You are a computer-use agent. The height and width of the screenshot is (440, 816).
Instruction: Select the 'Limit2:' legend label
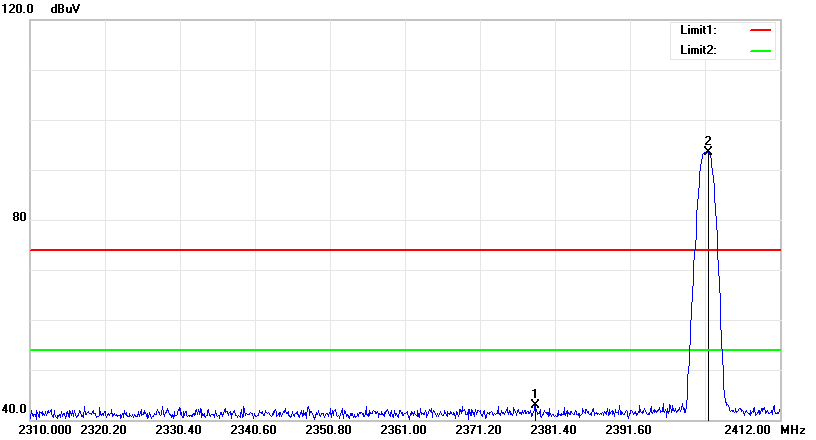(698, 50)
